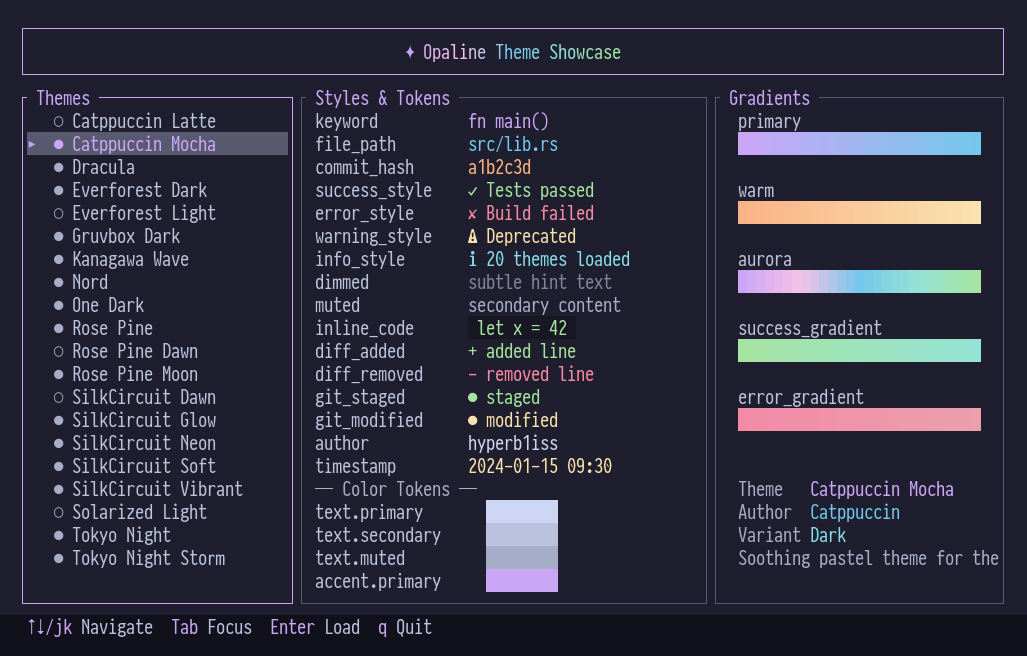Select the highlighted Catppuccin Mocha theme row
The image size is (1027, 656).
pyautogui.click(x=157, y=144)
